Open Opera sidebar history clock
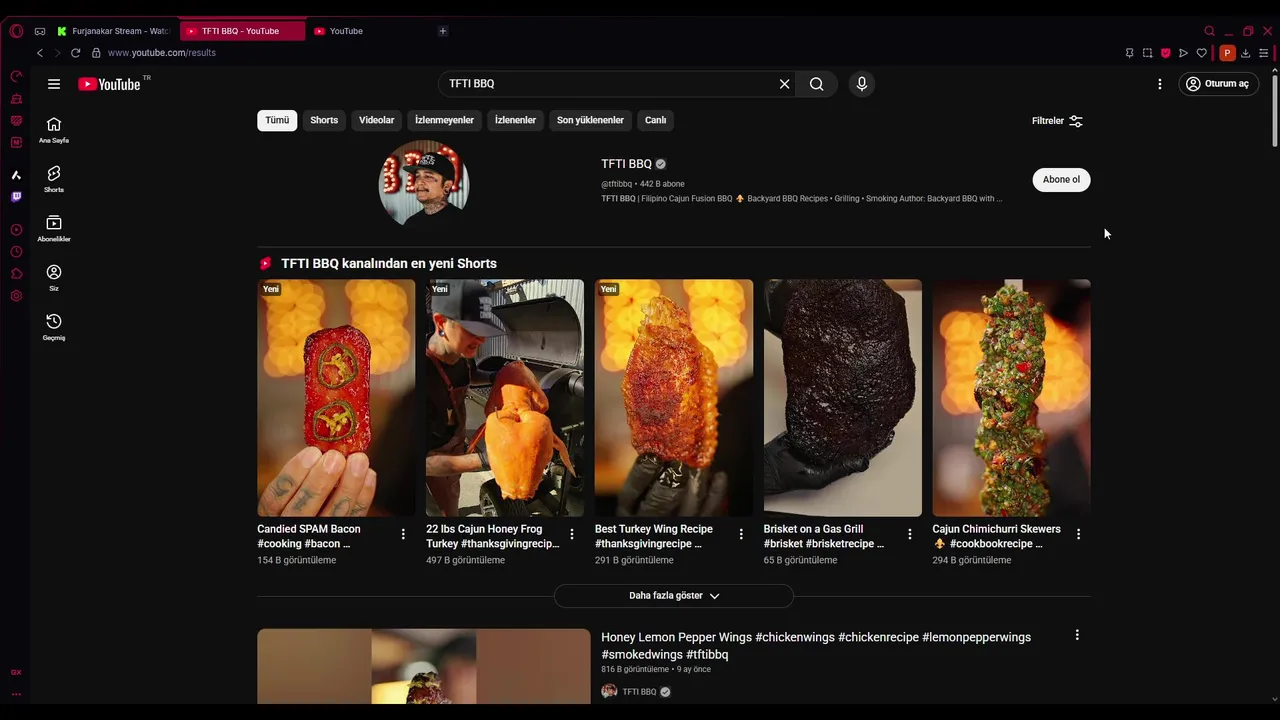 coord(16,252)
